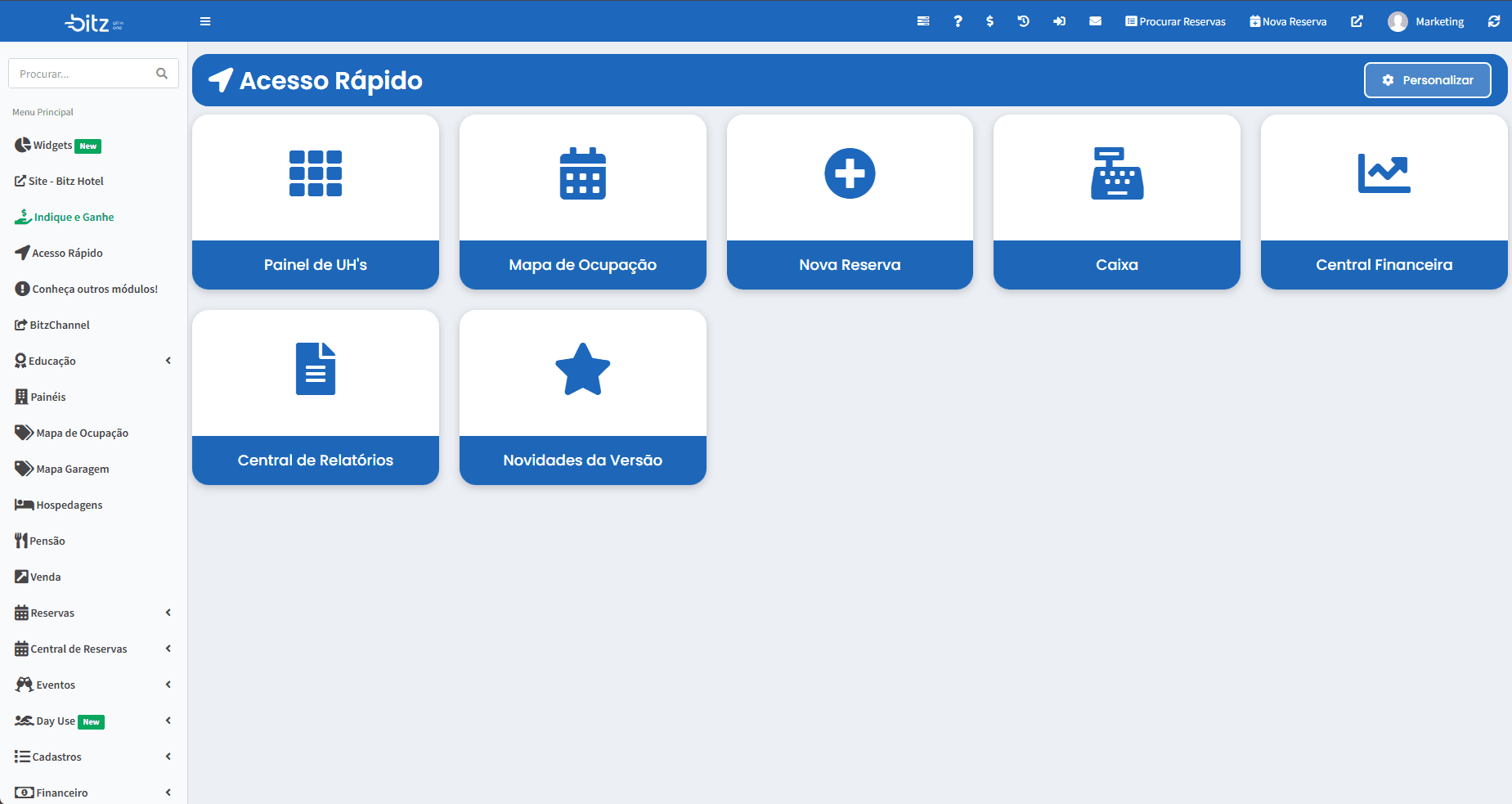Viewport: 1512px width, 804px height.
Task: Click the Novidades da Versão label
Action: 583,460
